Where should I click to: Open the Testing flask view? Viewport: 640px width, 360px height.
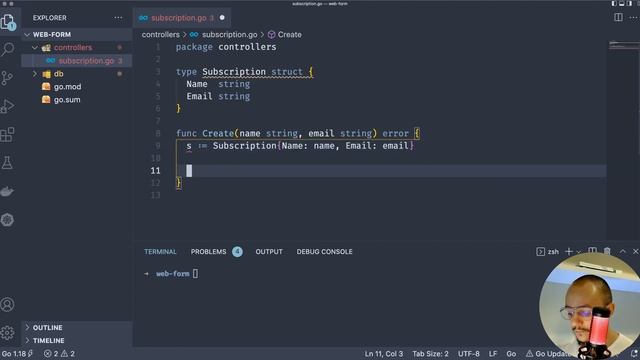[7, 162]
